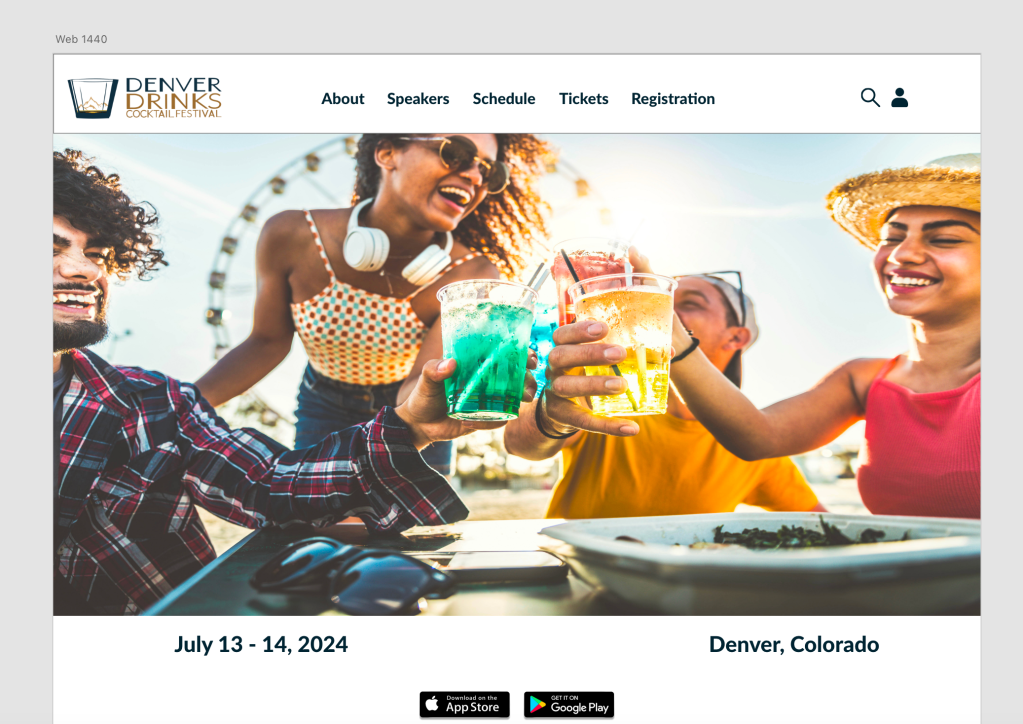Click the Denver Drinks logo wordmark
Viewport: 1023px width, 724px height.
click(174, 98)
